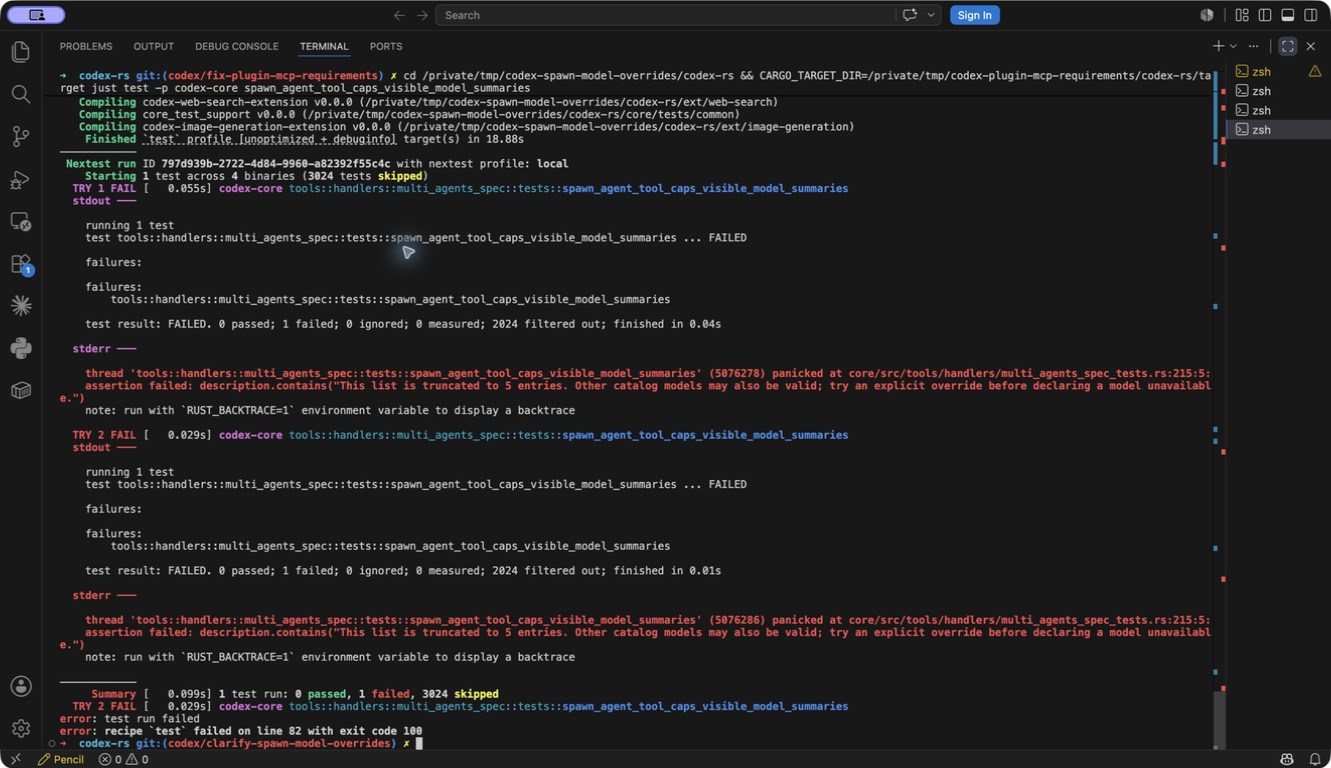Switch to the OUTPUT tab
The width and height of the screenshot is (1331, 768).
click(153, 46)
